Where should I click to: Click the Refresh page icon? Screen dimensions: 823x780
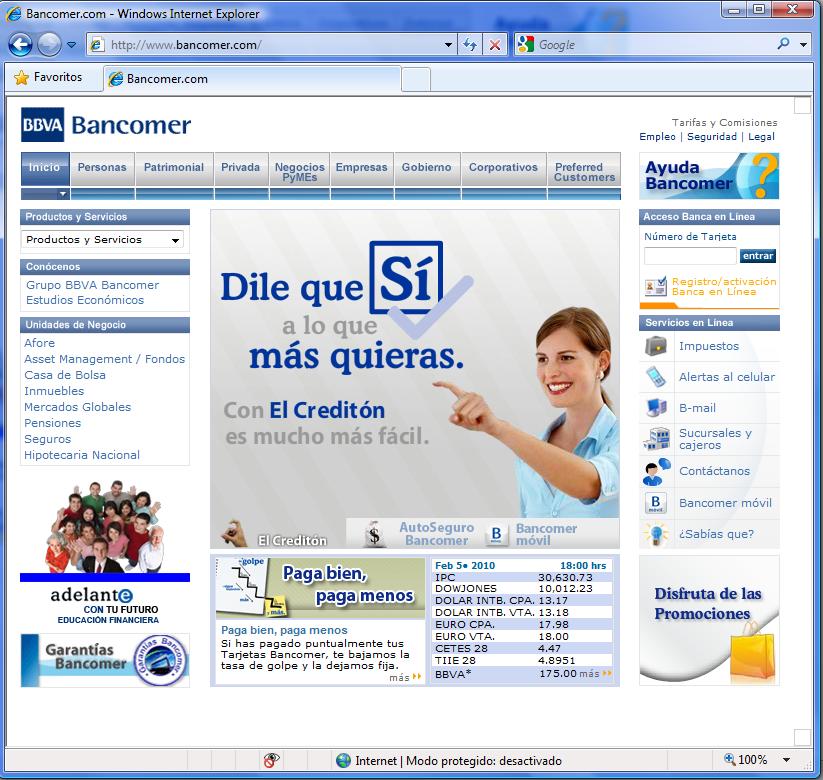(x=470, y=45)
